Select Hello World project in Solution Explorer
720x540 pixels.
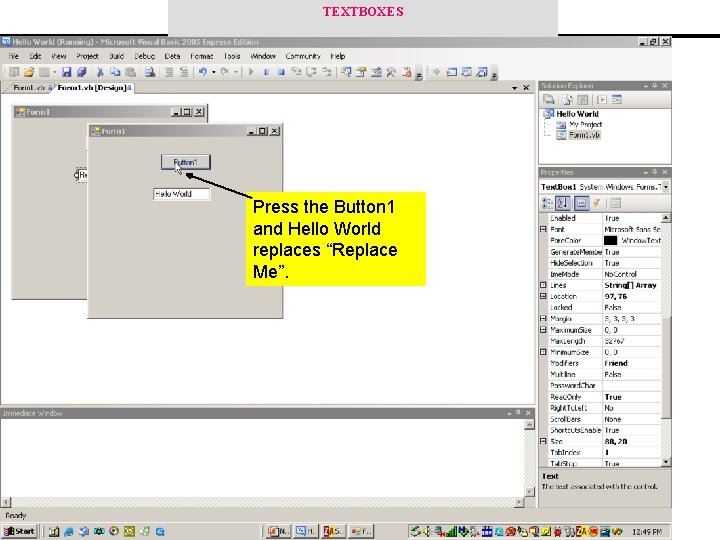point(577,114)
